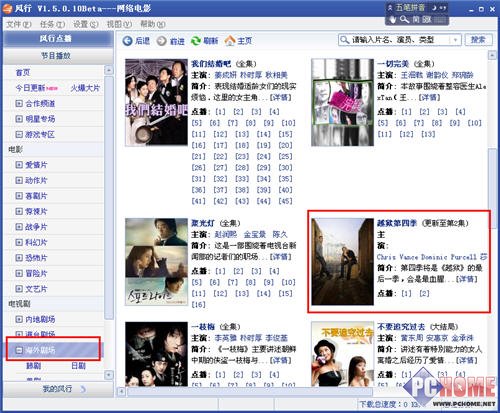The image size is (500, 413).
Task: Click the 后退 back arrow icon
Action: 127,41
